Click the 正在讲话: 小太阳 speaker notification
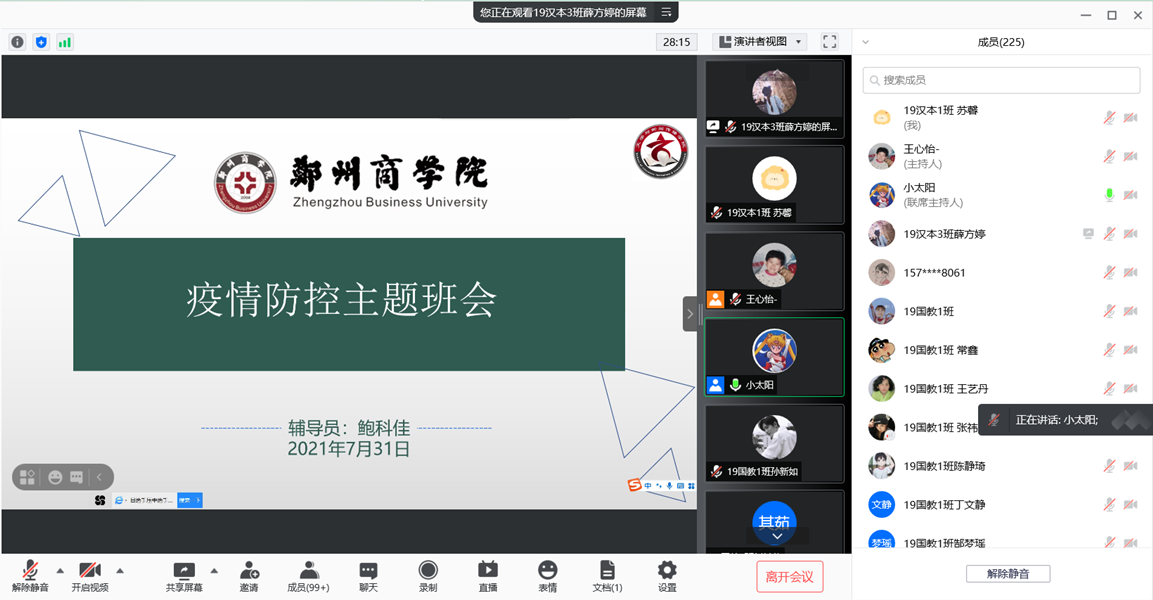The width and height of the screenshot is (1153, 600). 1065,420
